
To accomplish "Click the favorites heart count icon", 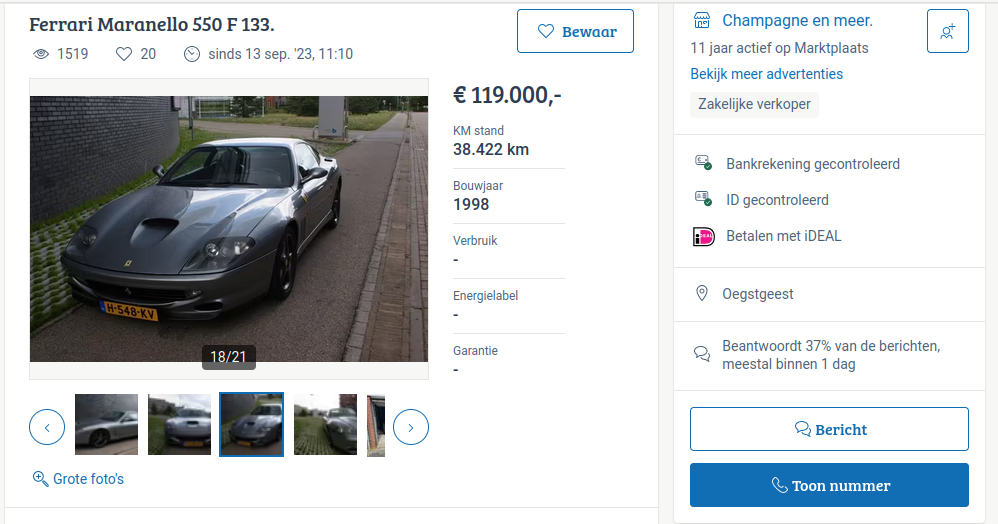I will [x=124, y=54].
